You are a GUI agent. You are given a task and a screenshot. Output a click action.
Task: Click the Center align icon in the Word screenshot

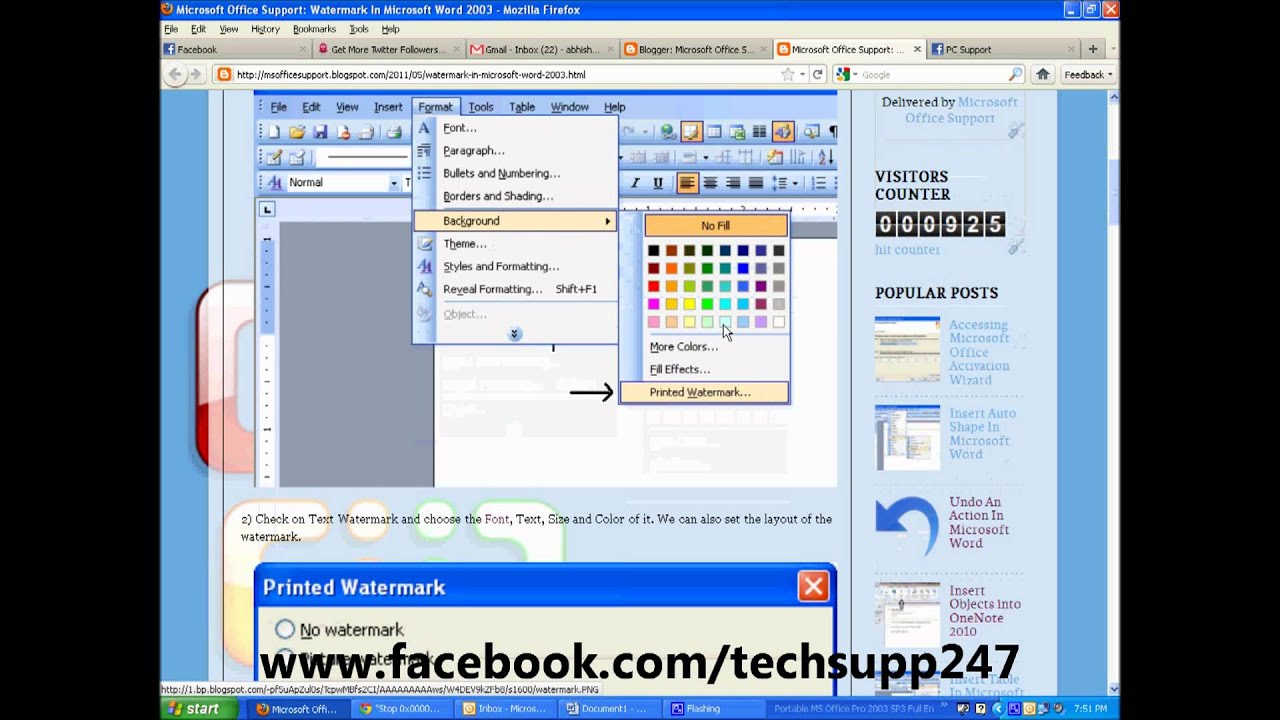(x=710, y=183)
